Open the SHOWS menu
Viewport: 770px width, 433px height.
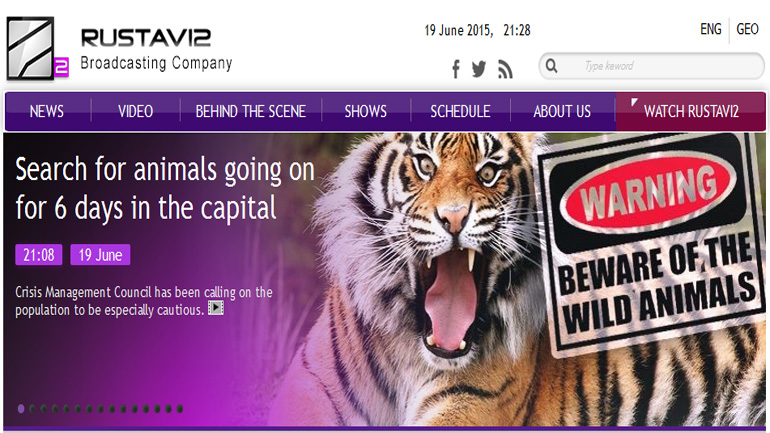tap(366, 111)
